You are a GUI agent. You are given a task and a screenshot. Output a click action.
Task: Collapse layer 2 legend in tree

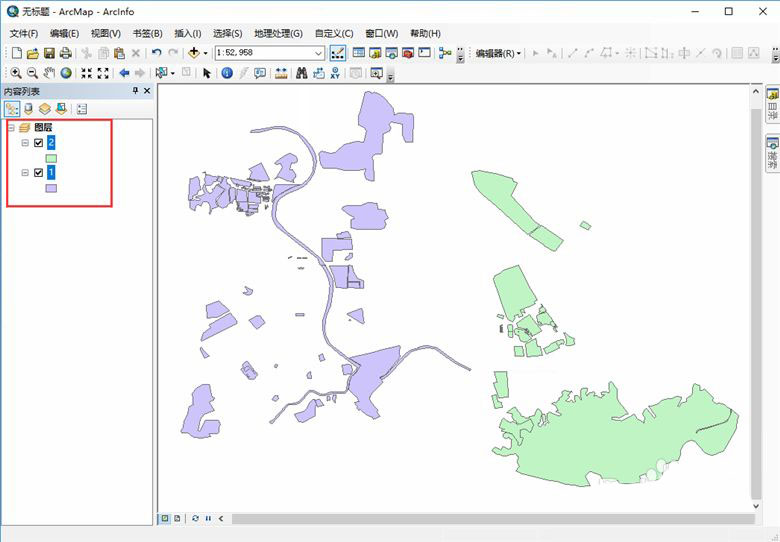[25, 143]
